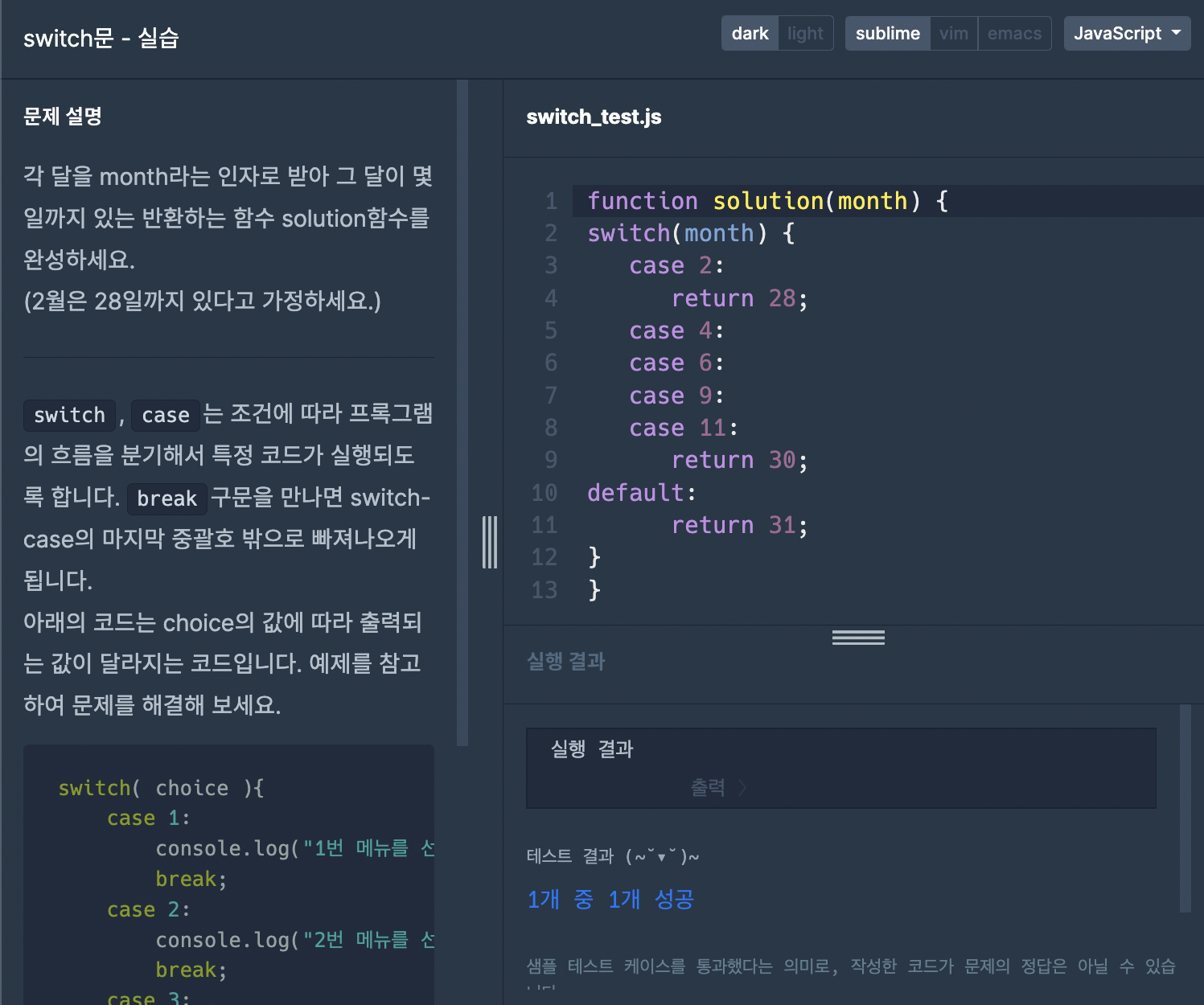Select sublime keybinding mode
The height and width of the screenshot is (1005, 1204).
tap(888, 34)
